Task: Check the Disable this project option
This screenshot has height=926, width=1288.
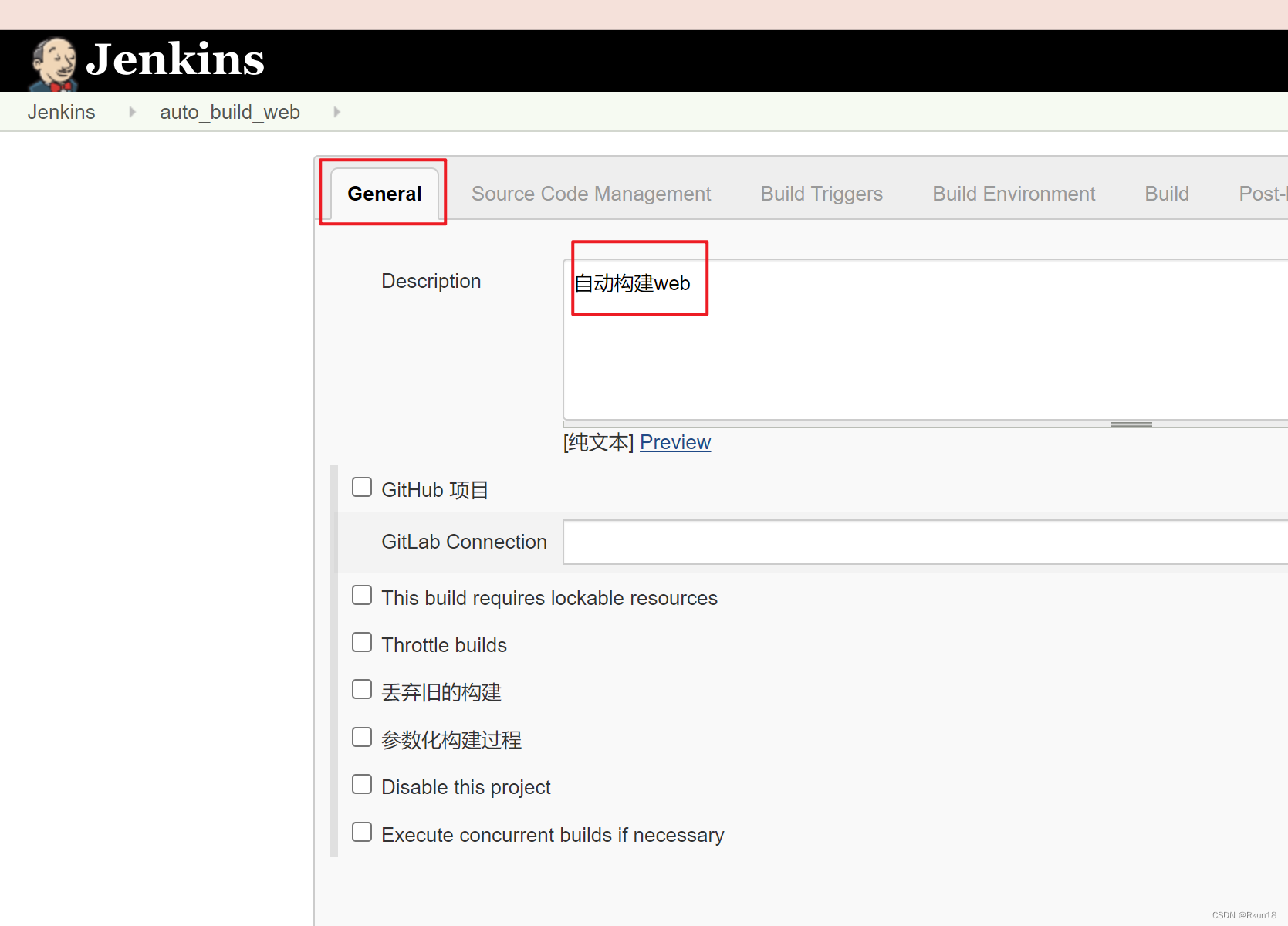Action: (362, 784)
